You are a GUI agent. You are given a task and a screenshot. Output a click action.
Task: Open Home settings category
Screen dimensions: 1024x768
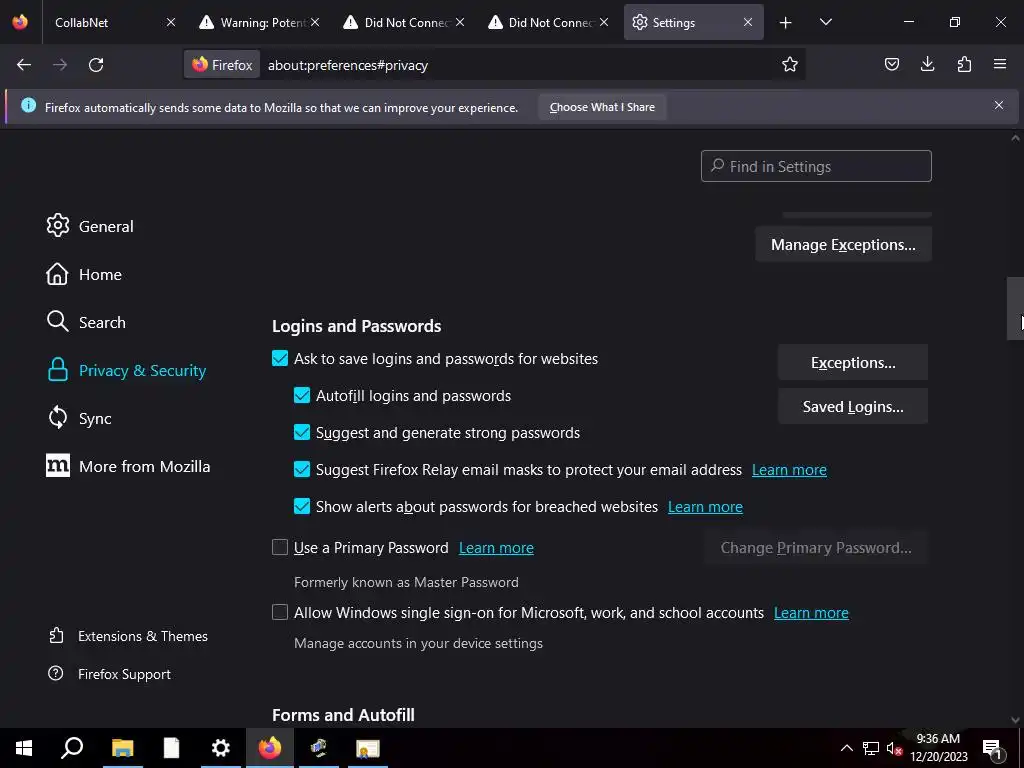pos(84,274)
